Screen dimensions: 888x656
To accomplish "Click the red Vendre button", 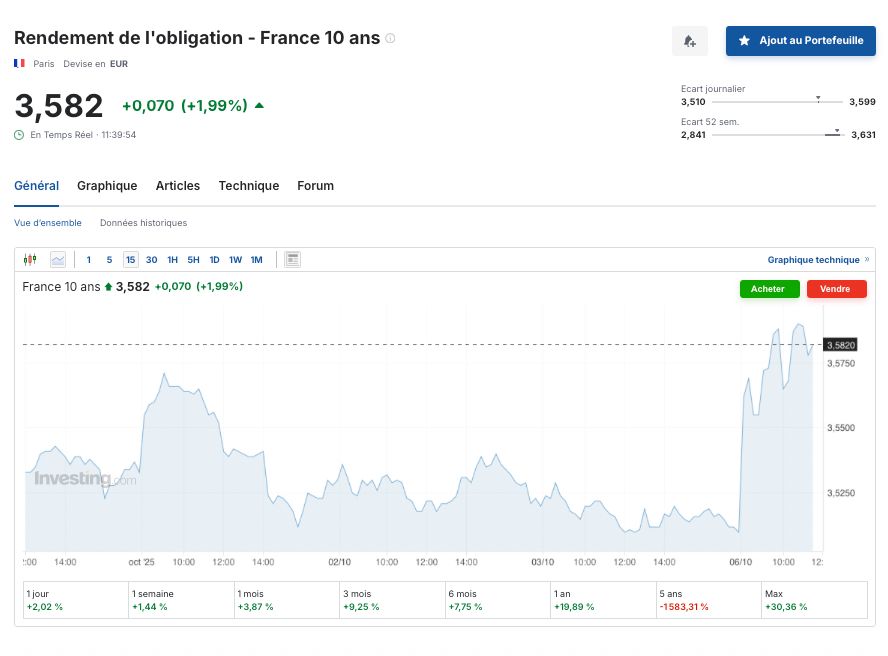I will click(836, 289).
